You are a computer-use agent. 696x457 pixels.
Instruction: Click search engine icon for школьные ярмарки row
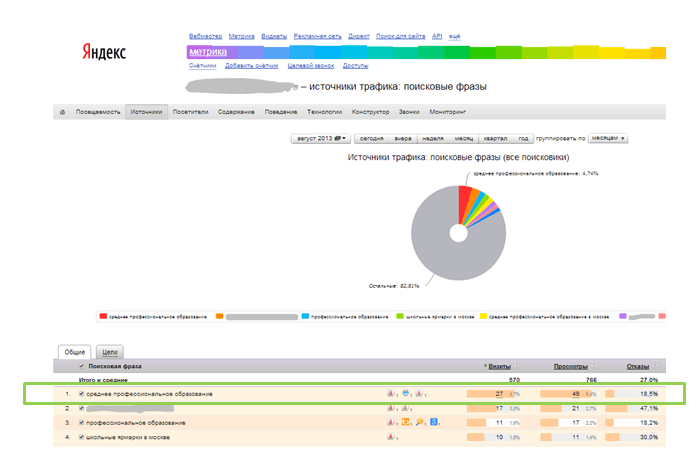point(389,436)
